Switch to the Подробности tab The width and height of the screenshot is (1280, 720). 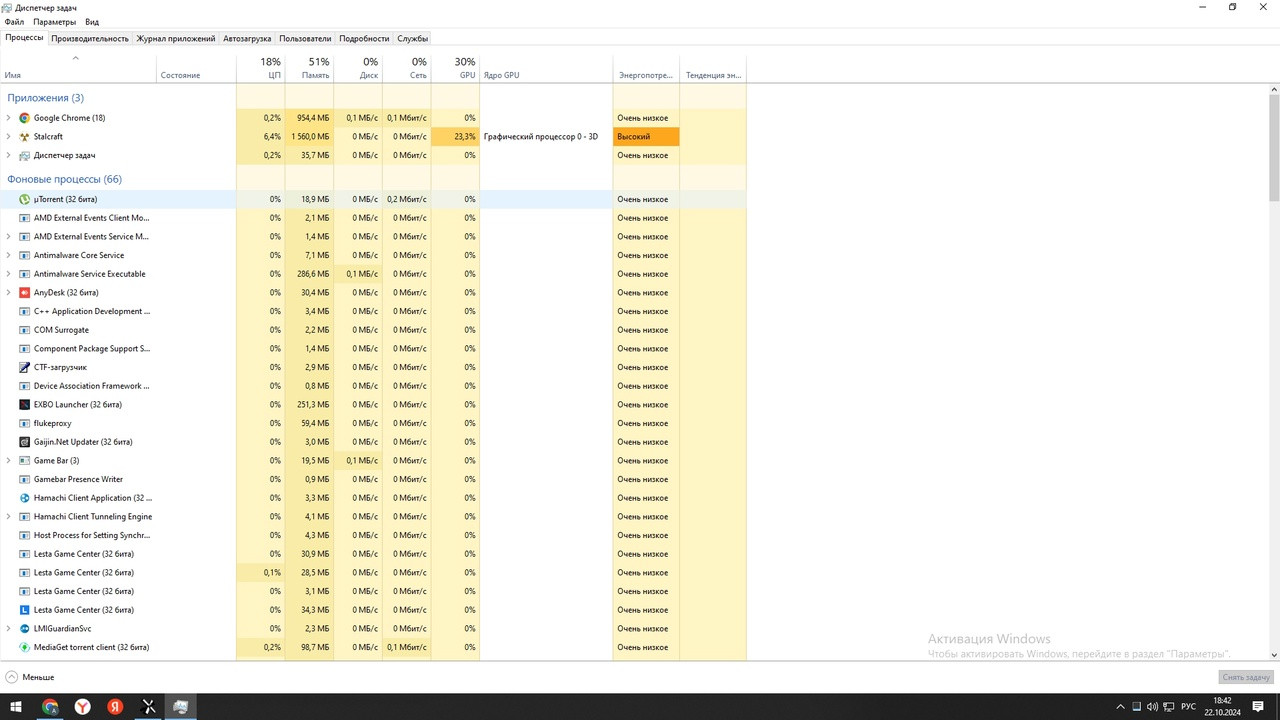coord(364,38)
